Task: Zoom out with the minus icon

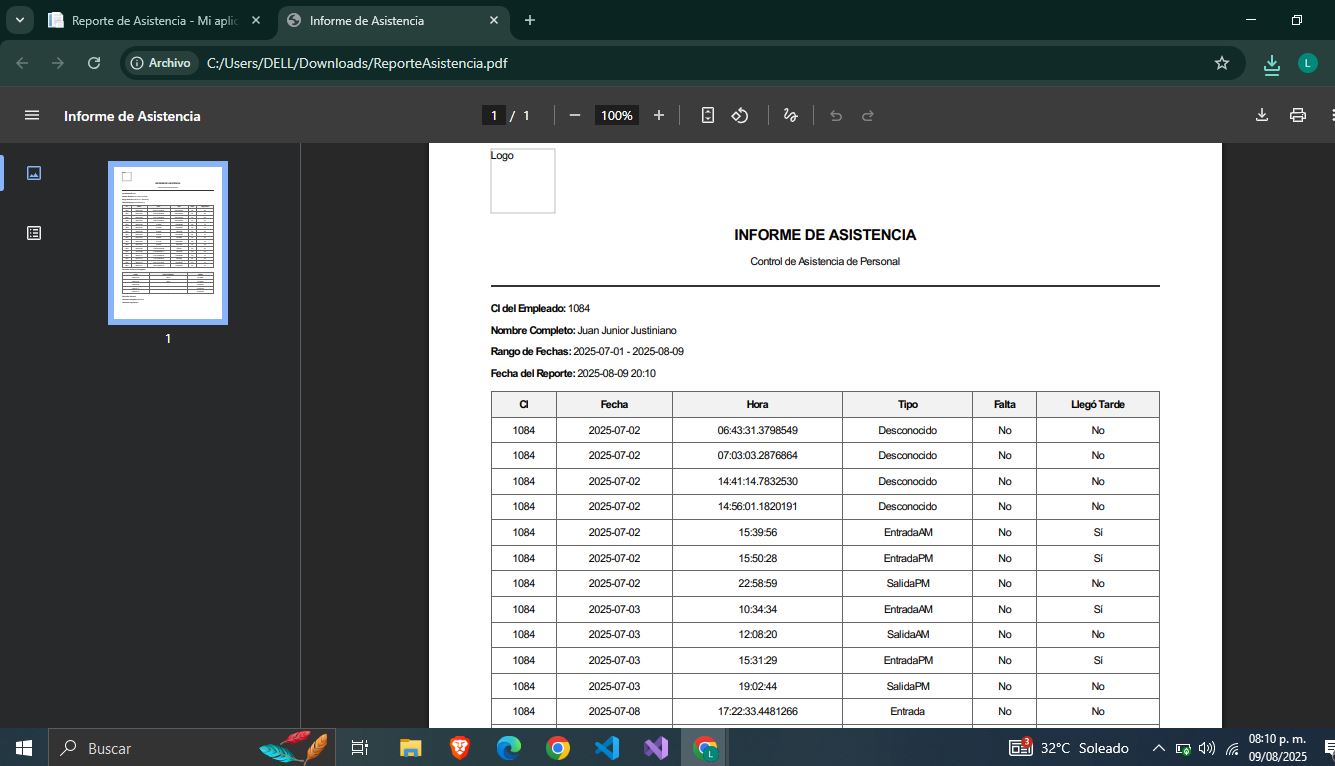Action: click(575, 116)
